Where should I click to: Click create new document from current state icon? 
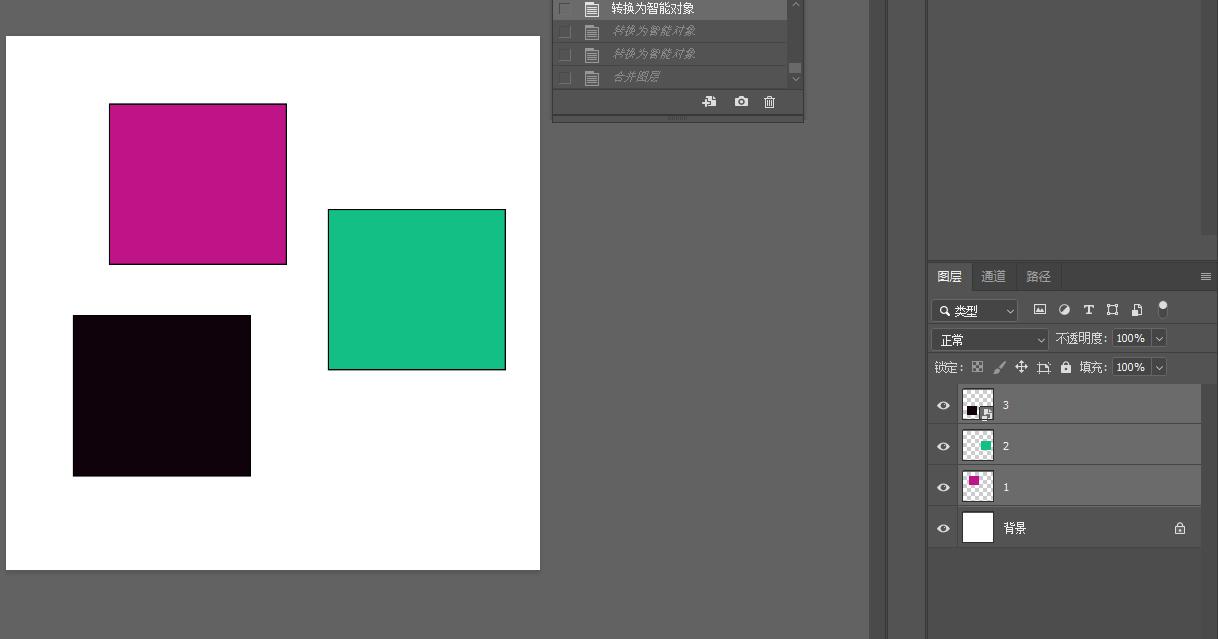tap(709, 102)
